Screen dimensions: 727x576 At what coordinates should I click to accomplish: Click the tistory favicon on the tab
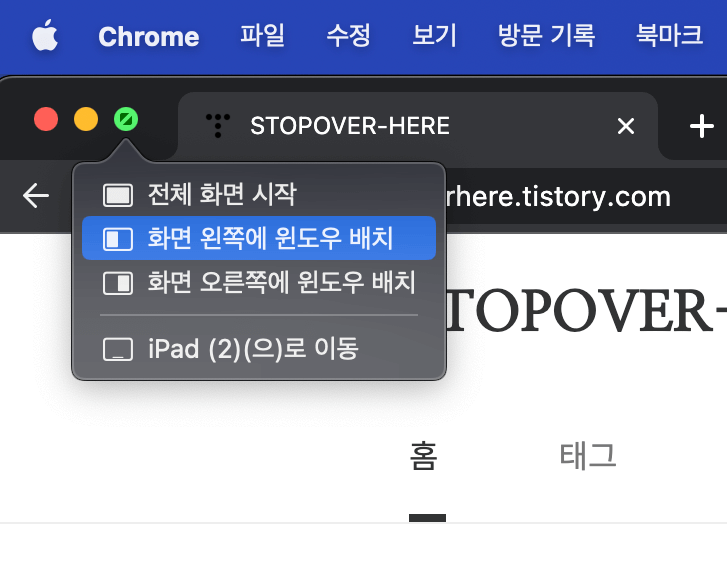(x=218, y=126)
